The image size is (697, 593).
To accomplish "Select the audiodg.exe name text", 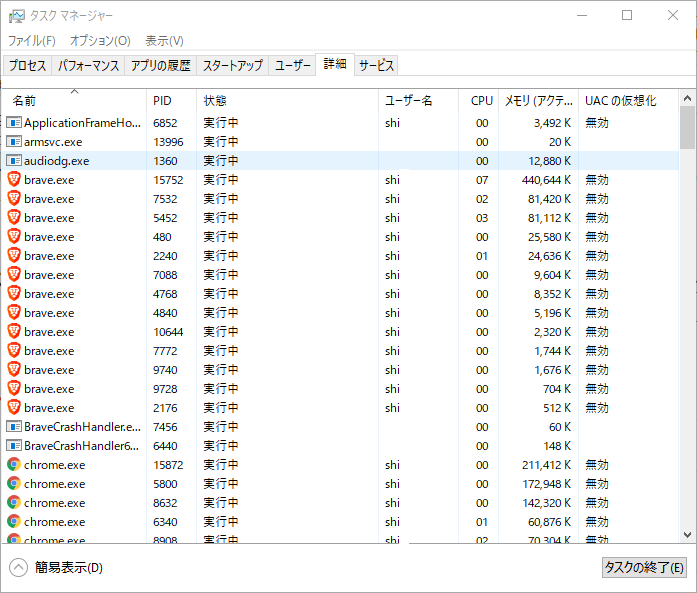I will point(56,161).
